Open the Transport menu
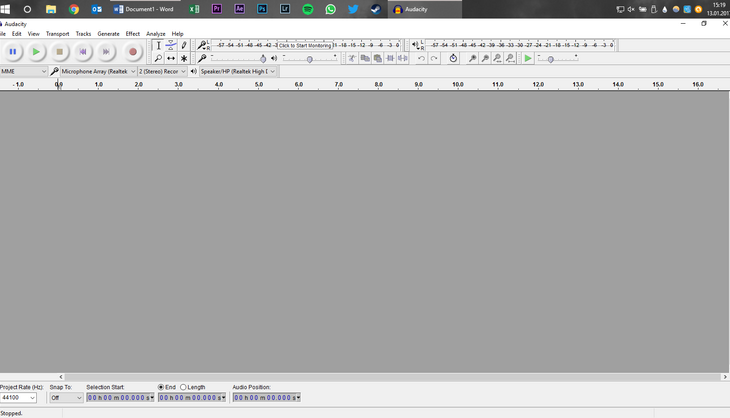The image size is (730, 418). coord(57,34)
